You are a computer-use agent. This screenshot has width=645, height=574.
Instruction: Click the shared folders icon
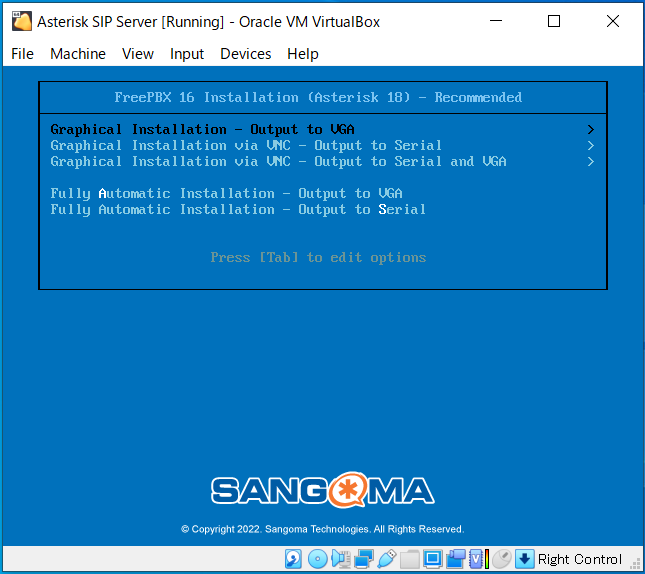(x=410, y=559)
